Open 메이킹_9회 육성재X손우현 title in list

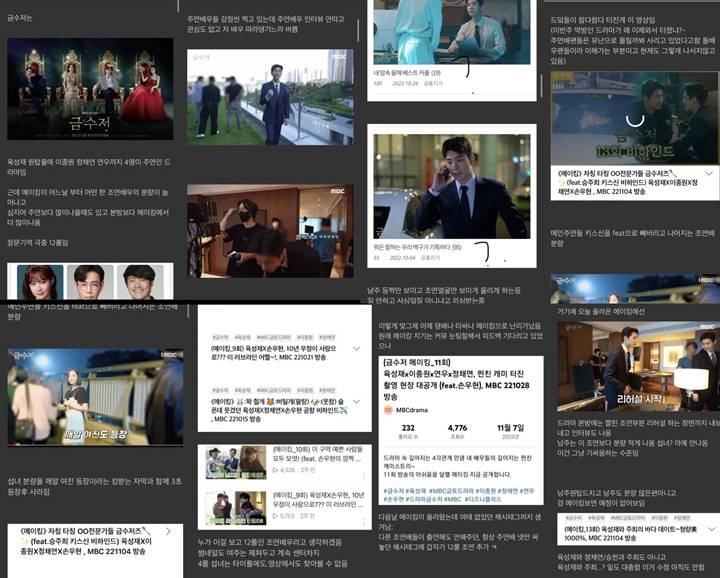click(x=318, y=500)
